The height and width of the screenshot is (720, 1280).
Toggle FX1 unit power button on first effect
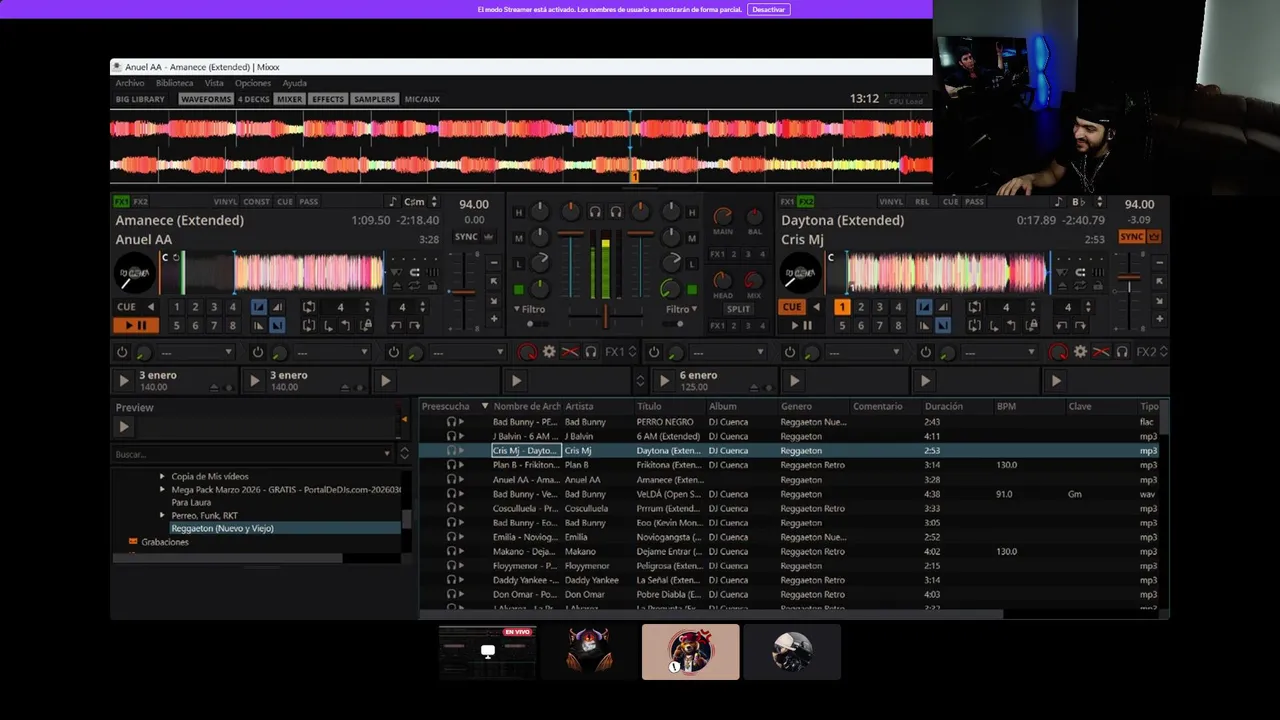pyautogui.click(x=122, y=352)
